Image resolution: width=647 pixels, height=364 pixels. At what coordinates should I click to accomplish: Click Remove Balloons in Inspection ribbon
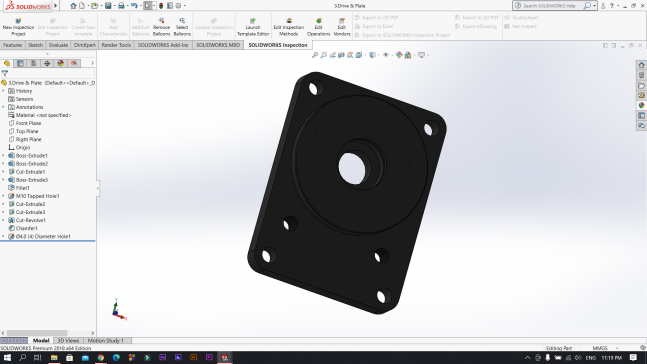(x=161, y=27)
